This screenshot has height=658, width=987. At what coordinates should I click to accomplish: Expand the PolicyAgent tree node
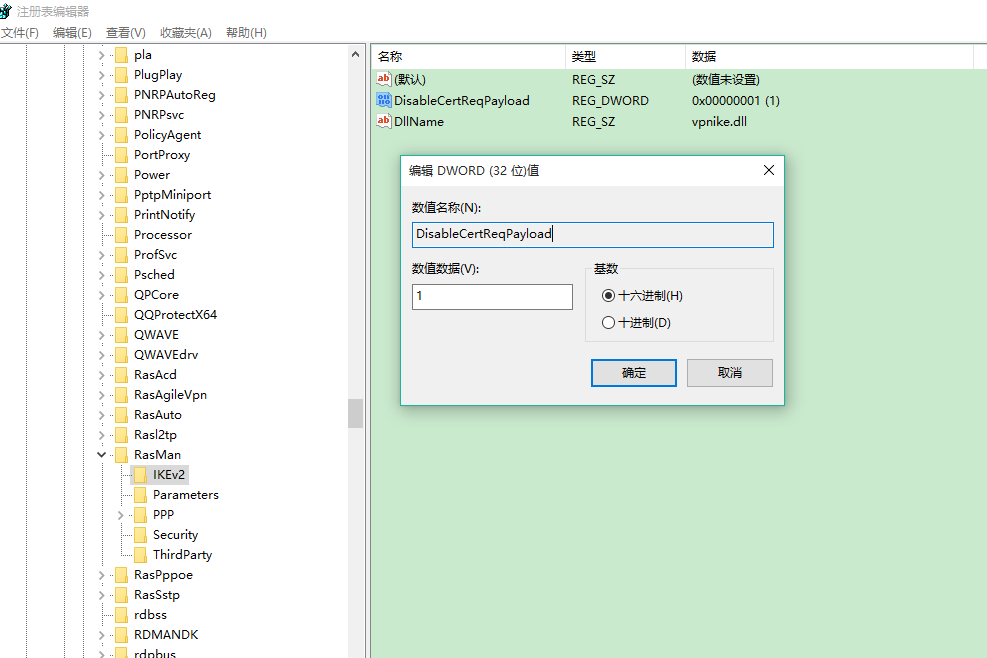(101, 135)
